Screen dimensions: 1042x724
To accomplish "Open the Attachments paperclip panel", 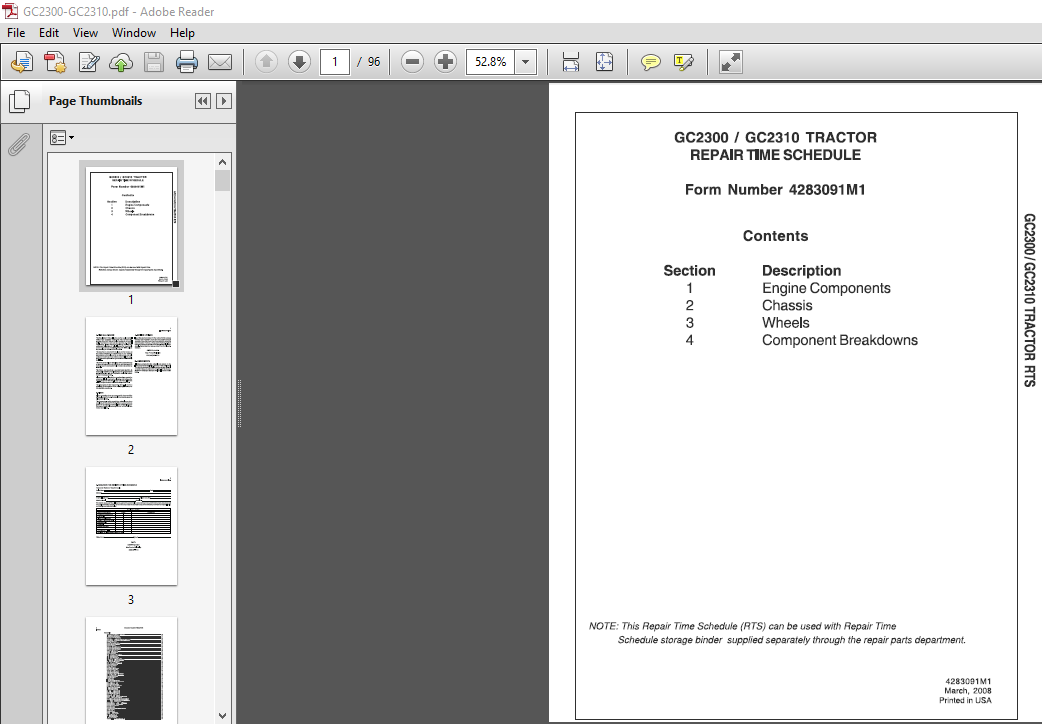I will tap(19, 144).
